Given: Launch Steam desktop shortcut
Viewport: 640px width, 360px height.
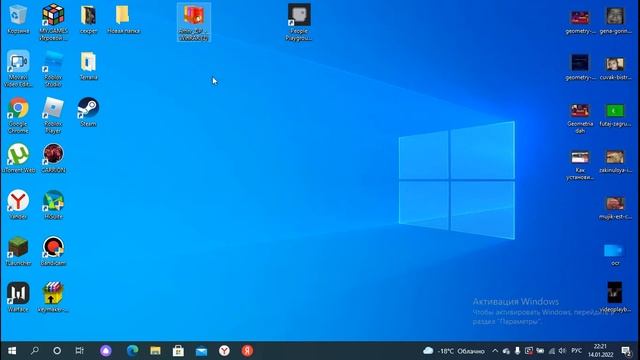Looking at the screenshot, I should (88, 112).
